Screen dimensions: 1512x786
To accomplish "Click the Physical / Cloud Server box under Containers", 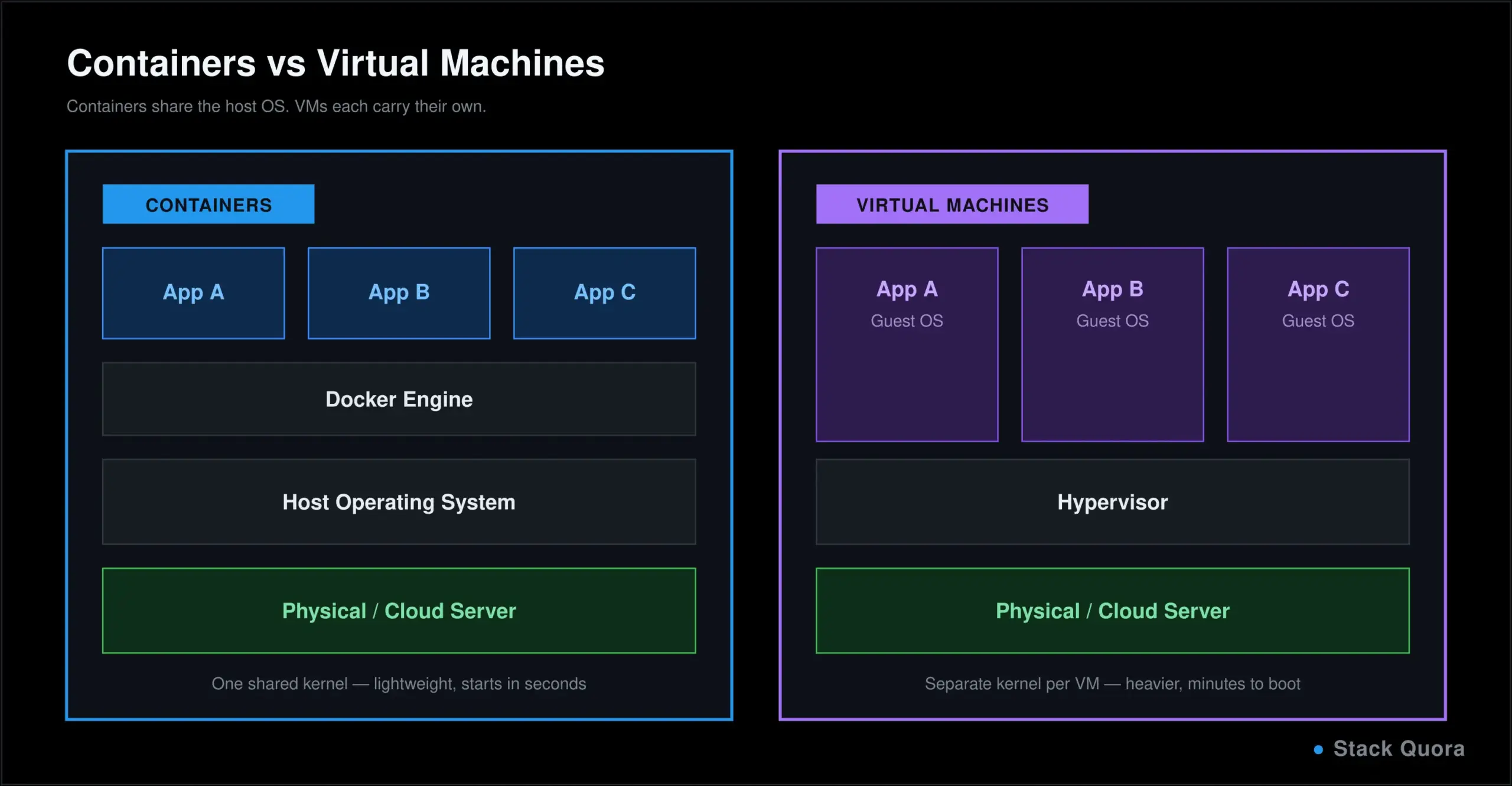I will (x=399, y=611).
